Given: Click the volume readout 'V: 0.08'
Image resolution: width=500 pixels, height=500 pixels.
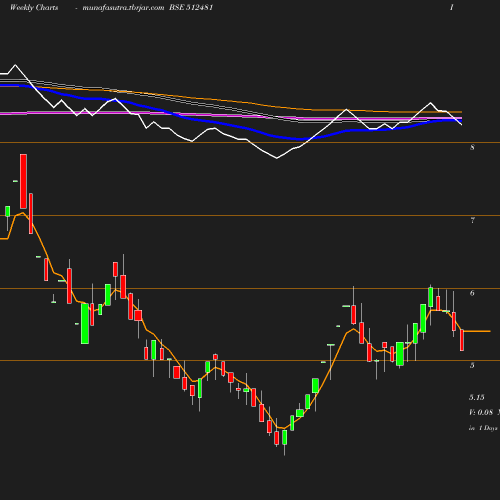Looking at the screenshot, I should pyautogui.click(x=481, y=412).
